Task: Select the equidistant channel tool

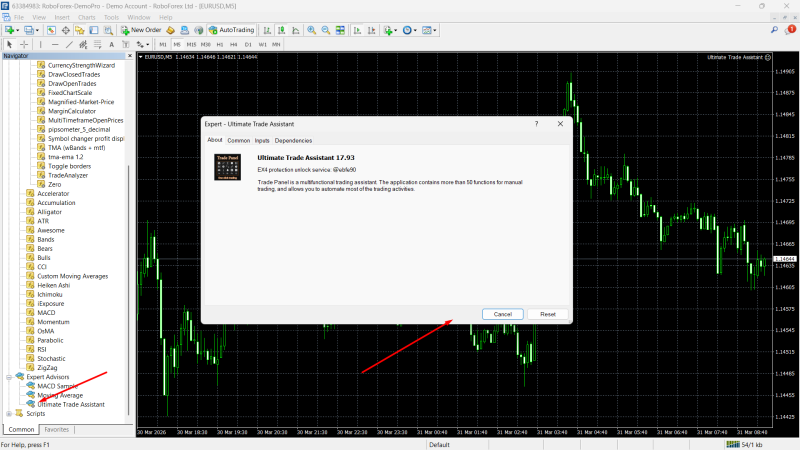Action: [x=83, y=44]
